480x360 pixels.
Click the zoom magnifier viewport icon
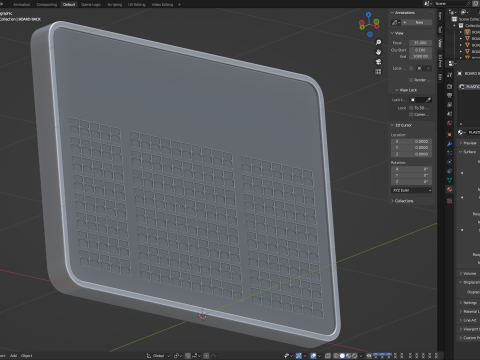coord(378,42)
